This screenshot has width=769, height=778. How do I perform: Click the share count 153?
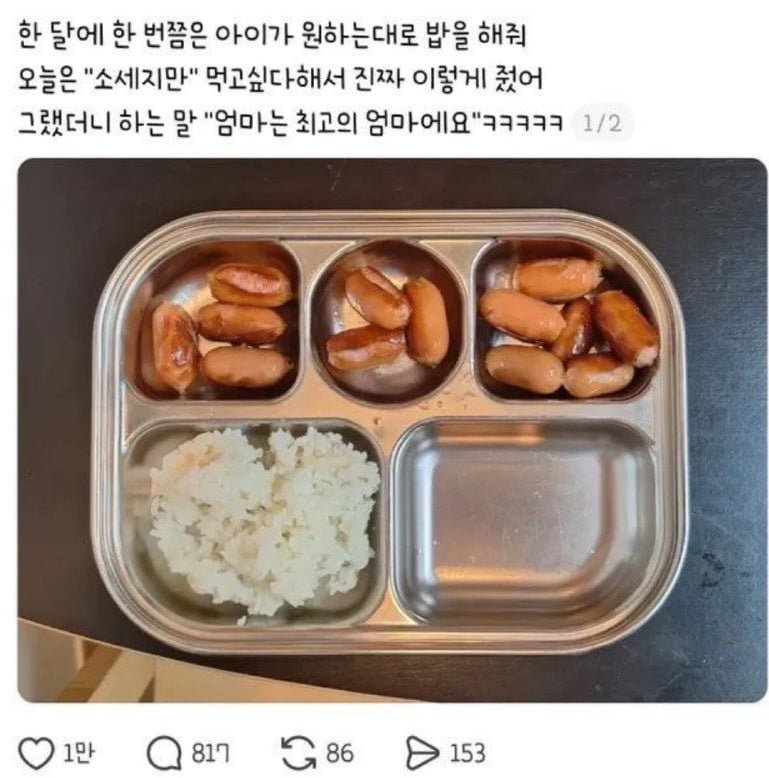tap(467, 753)
